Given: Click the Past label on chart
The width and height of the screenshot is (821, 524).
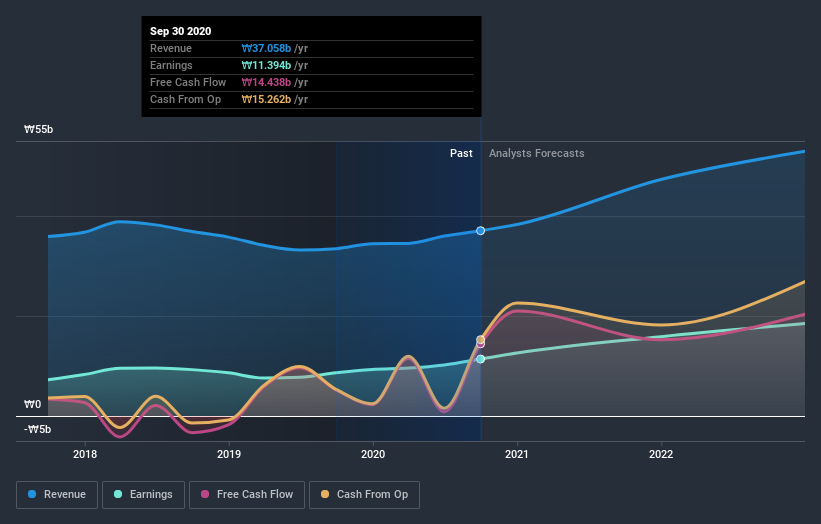Looking at the screenshot, I should [x=461, y=153].
